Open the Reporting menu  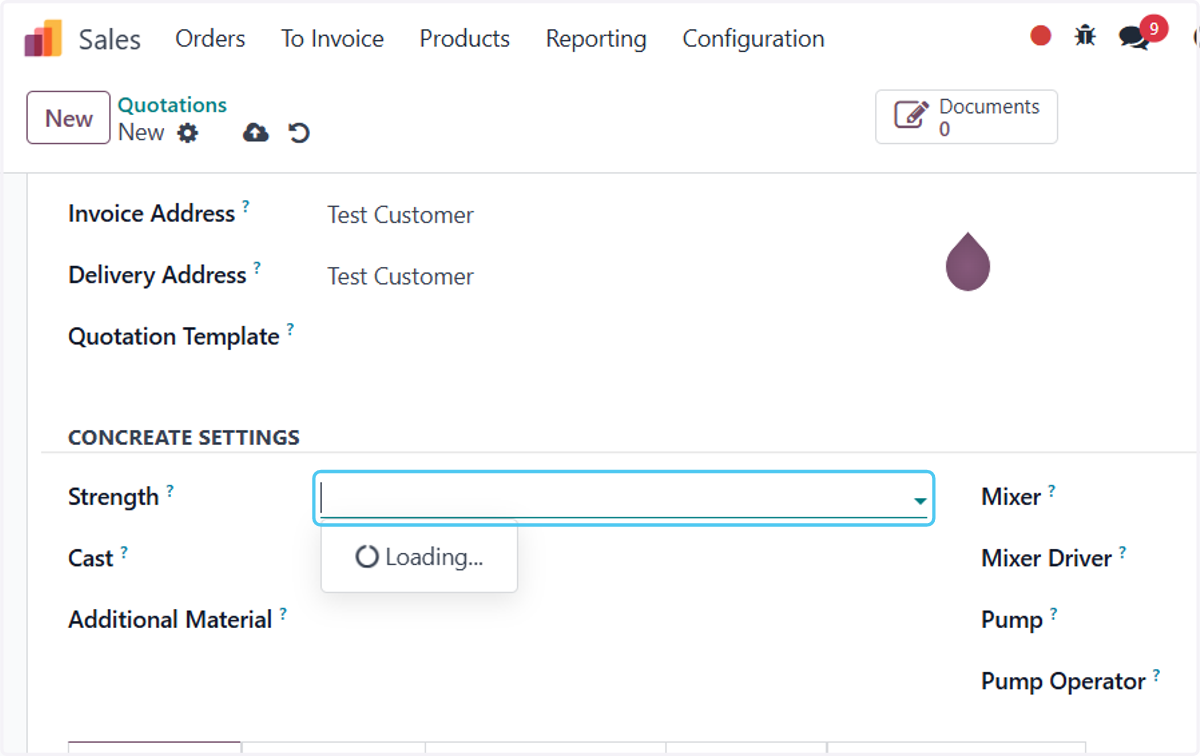(x=596, y=39)
